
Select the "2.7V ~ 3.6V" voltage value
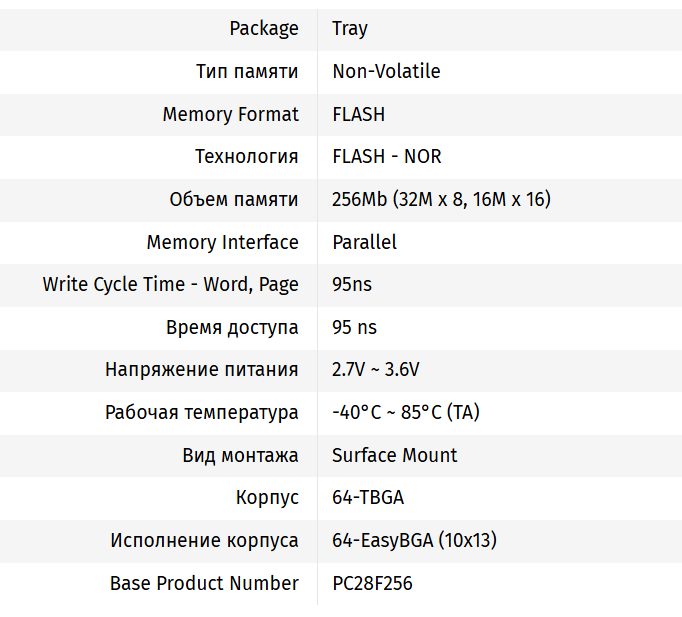[x=375, y=370]
